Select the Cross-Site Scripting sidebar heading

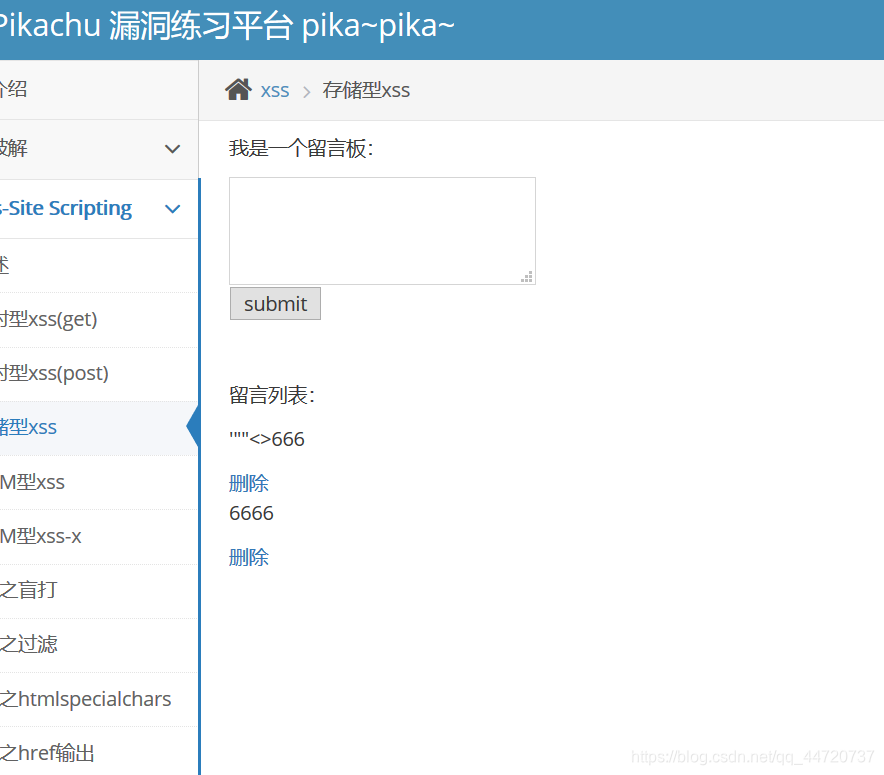[65, 209]
